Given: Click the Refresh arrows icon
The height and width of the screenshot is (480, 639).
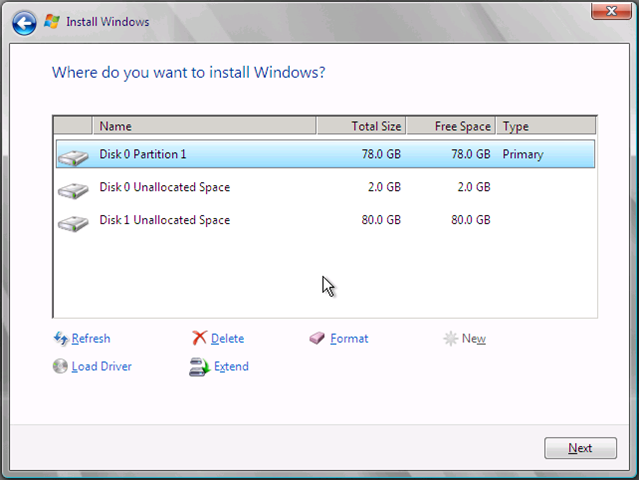Looking at the screenshot, I should pyautogui.click(x=61, y=338).
